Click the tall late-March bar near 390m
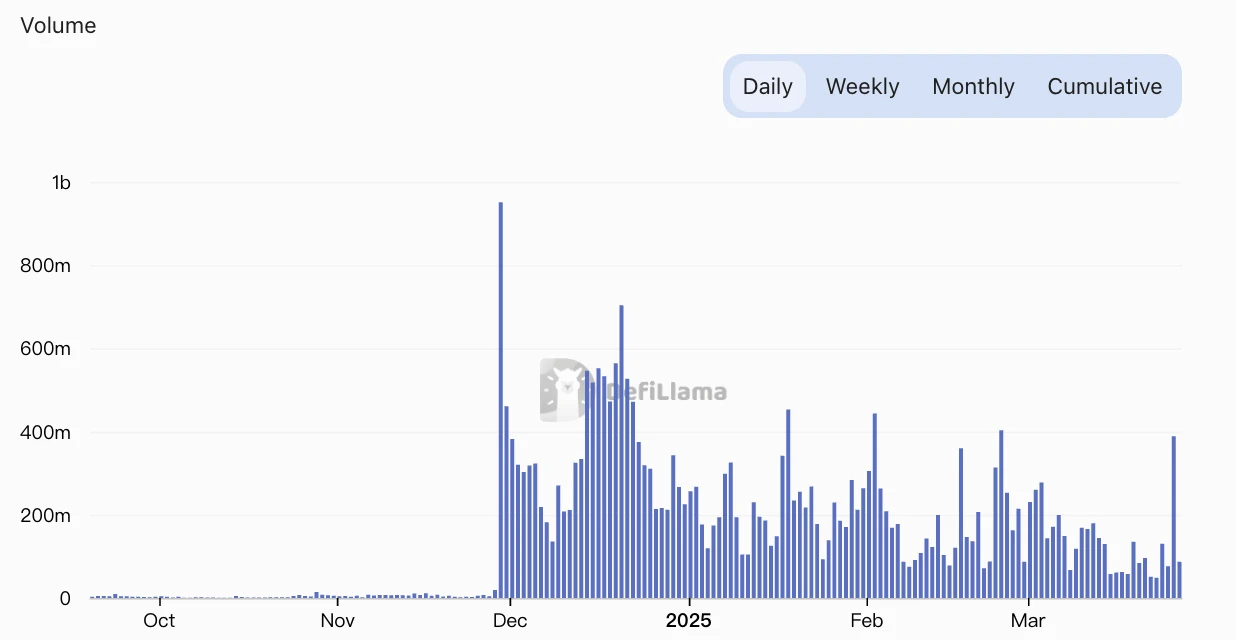This screenshot has width=1236, height=640. click(x=1174, y=517)
